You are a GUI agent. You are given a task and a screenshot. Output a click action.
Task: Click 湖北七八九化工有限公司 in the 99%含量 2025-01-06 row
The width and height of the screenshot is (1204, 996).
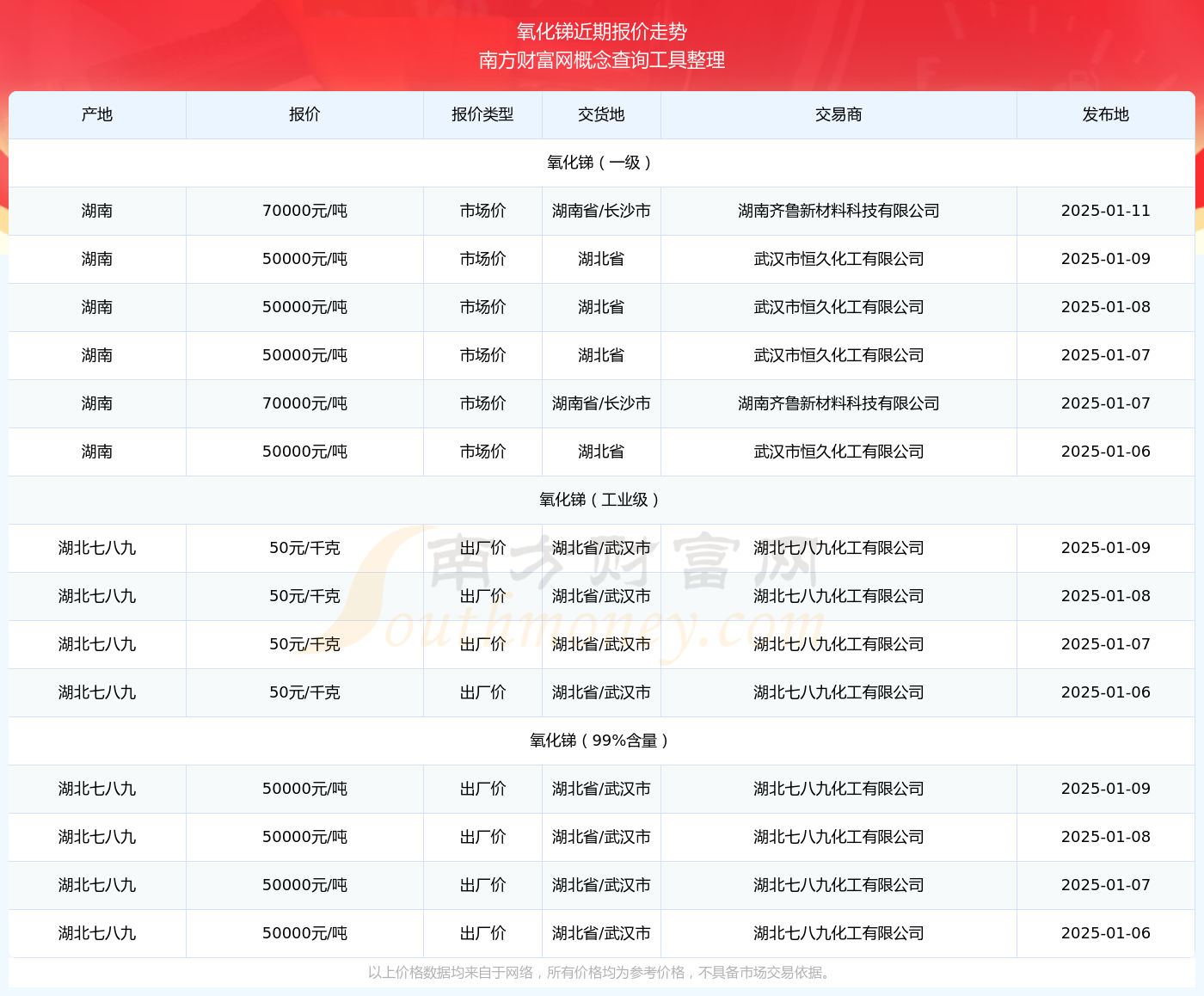coord(838,933)
